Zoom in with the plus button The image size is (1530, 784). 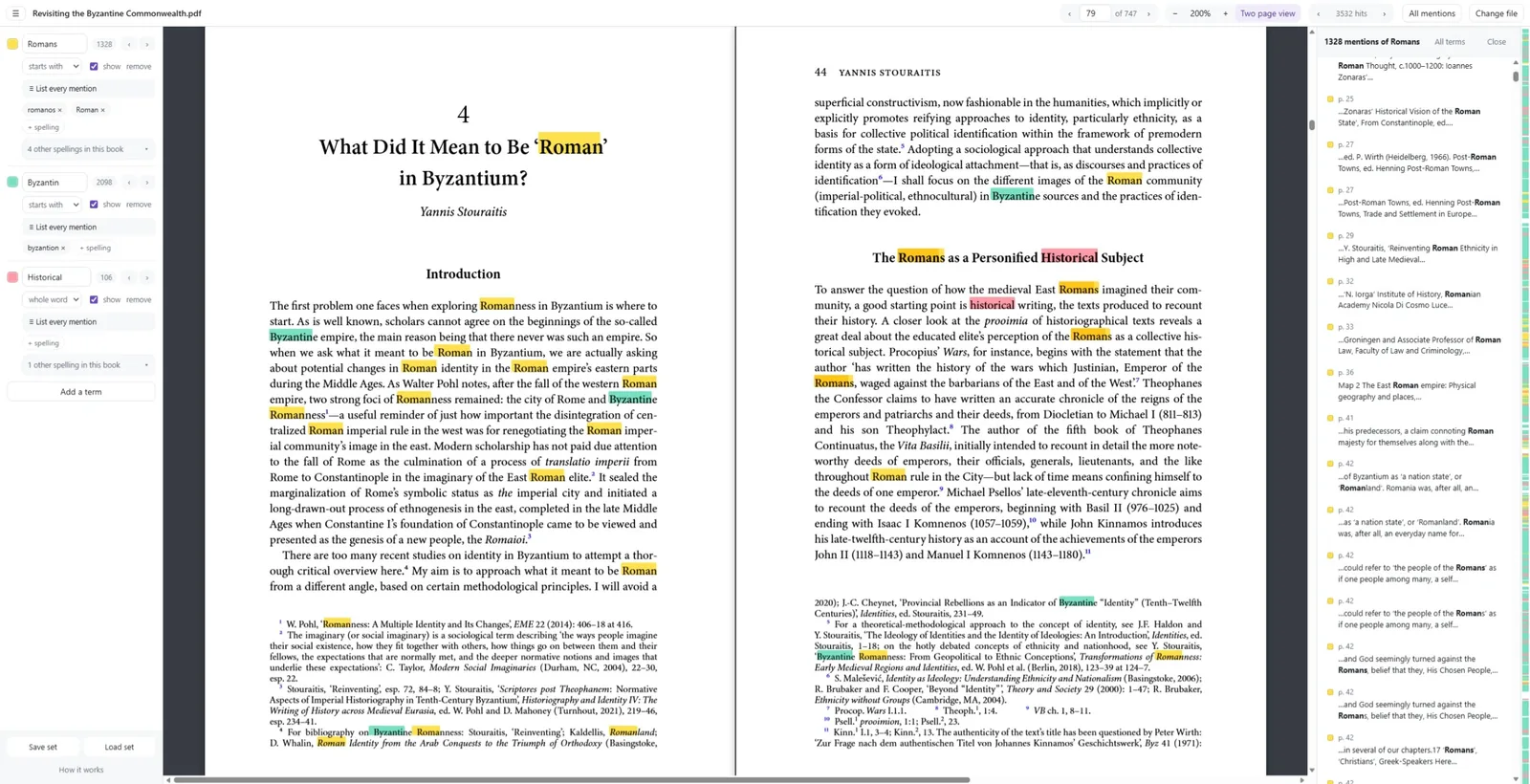pyautogui.click(x=1225, y=13)
